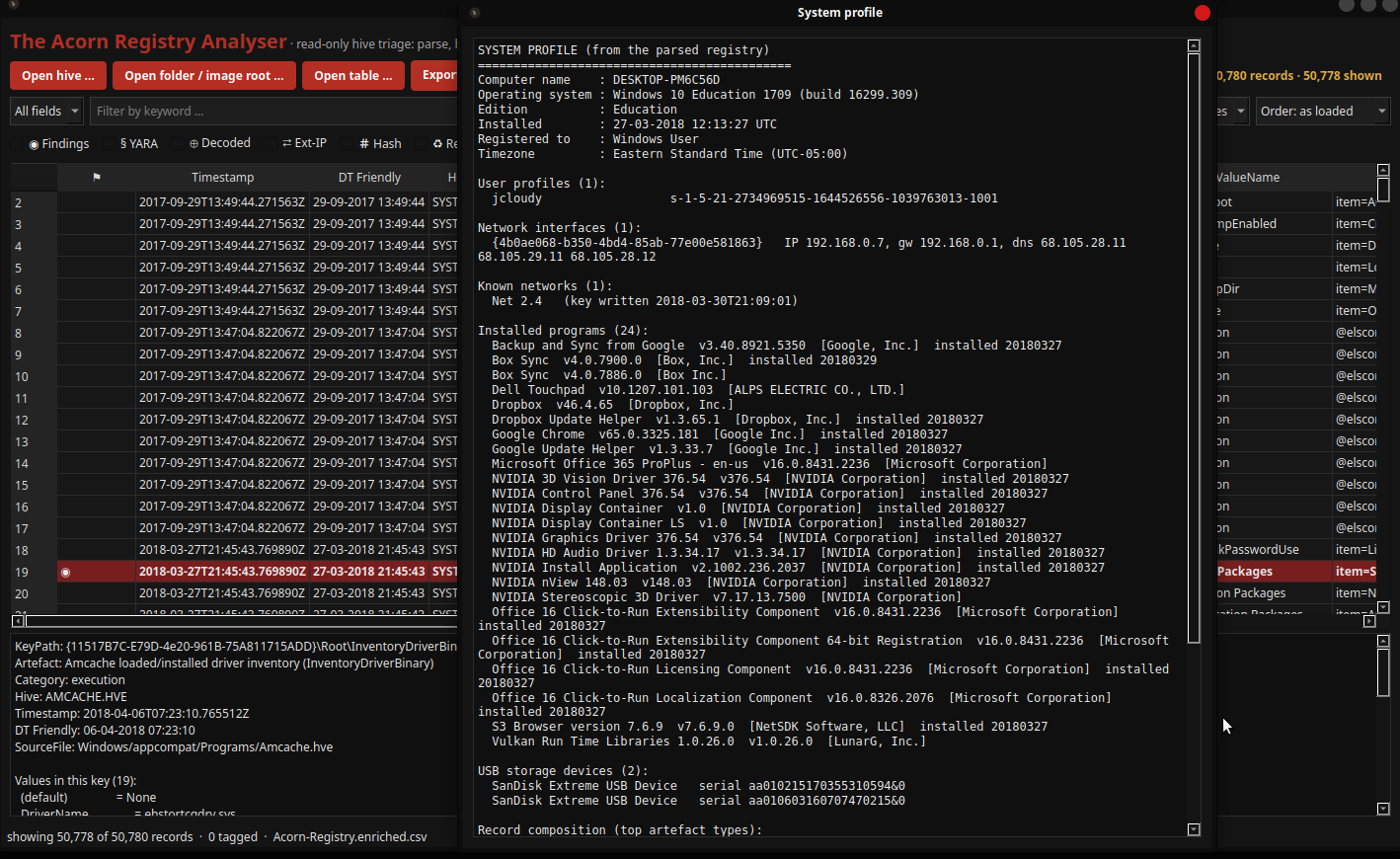The image size is (1400, 859).
Task: Click the Open table ... button
Action: [352, 76]
